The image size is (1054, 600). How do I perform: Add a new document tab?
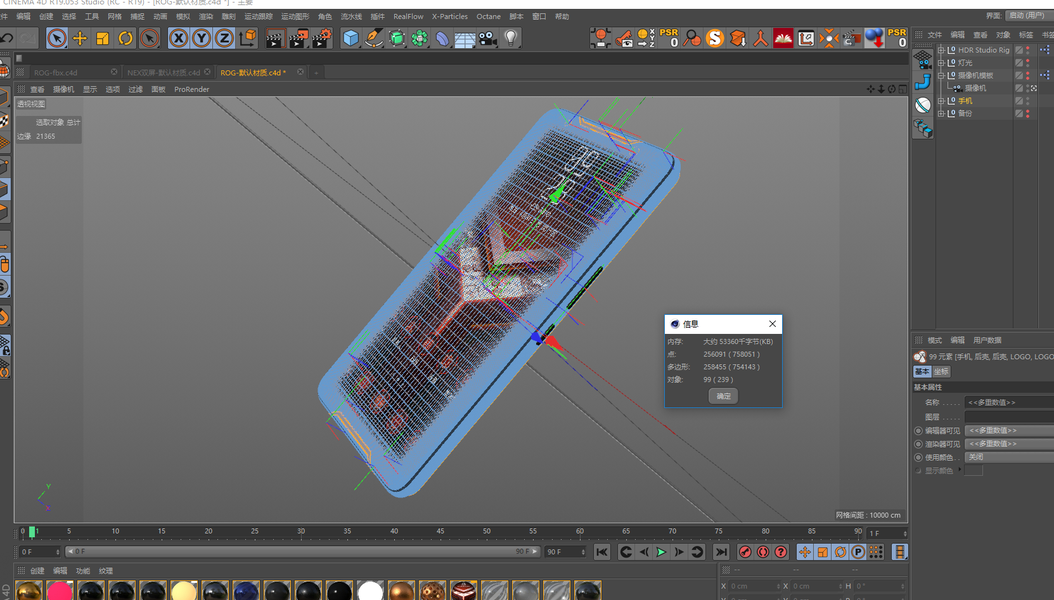(316, 73)
